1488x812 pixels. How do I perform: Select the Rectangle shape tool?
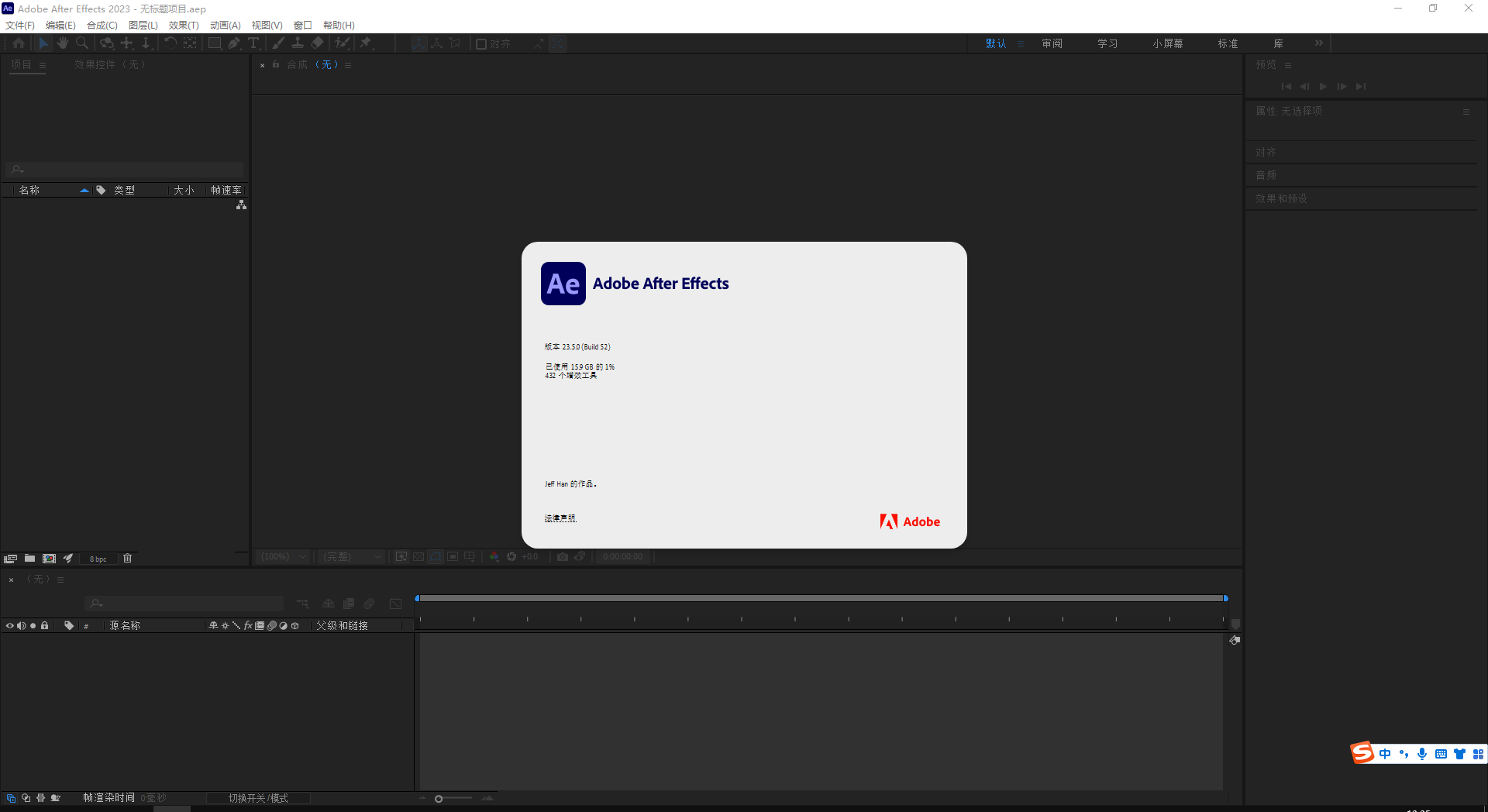[x=215, y=43]
